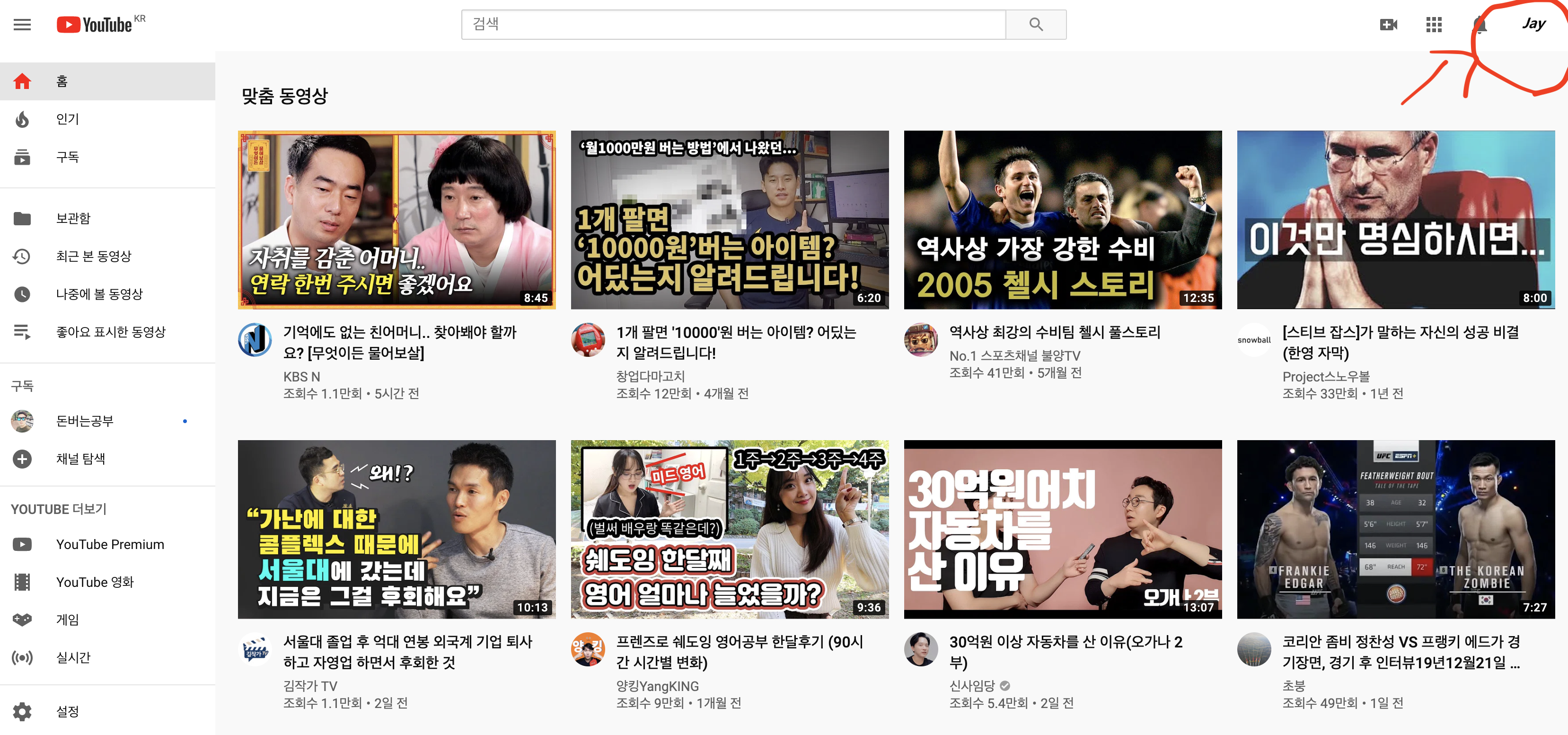Click the 보관함 library folder icon
This screenshot has height=735, width=1568.
coord(23,218)
